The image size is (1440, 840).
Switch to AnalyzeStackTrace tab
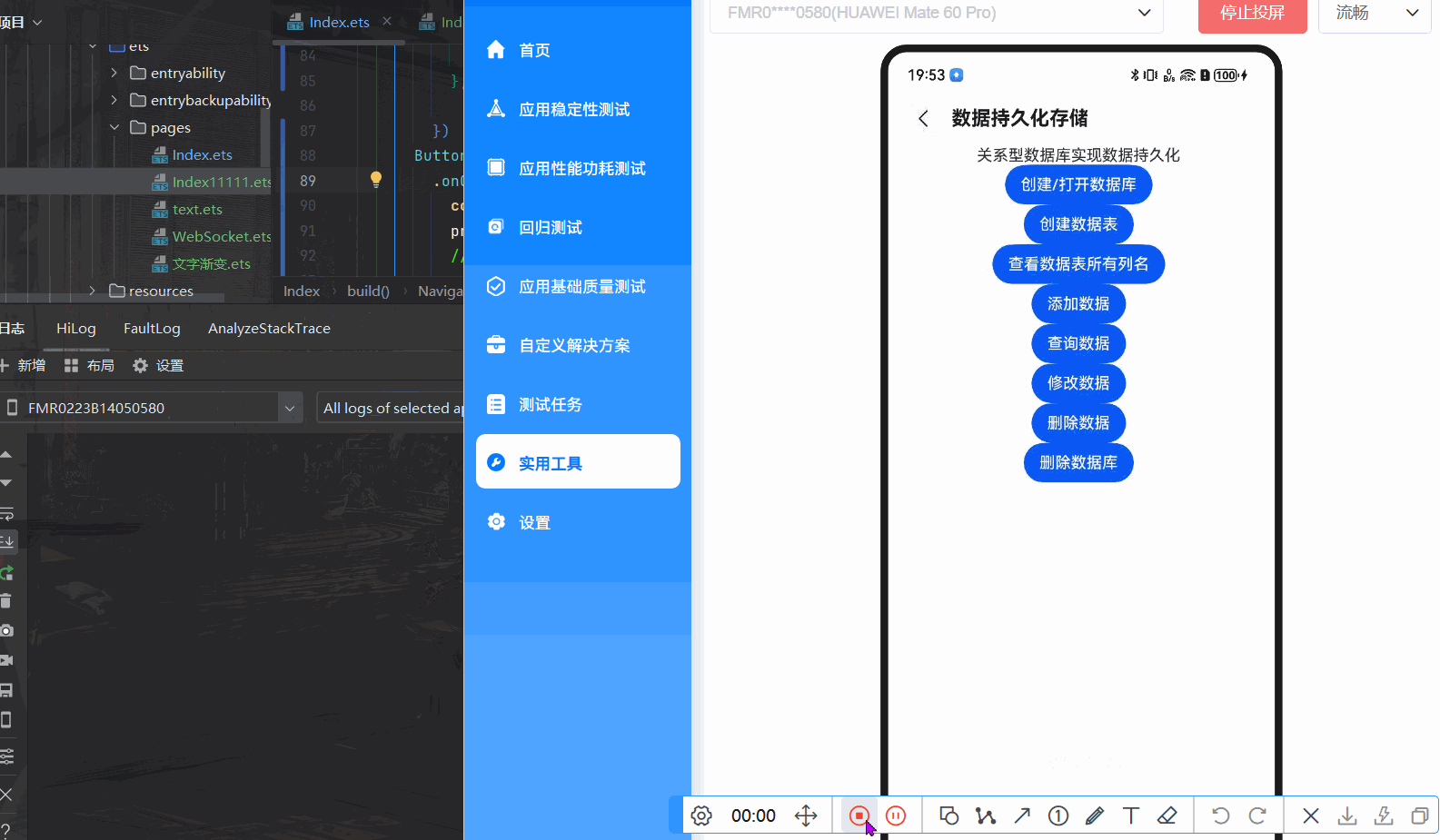269,329
